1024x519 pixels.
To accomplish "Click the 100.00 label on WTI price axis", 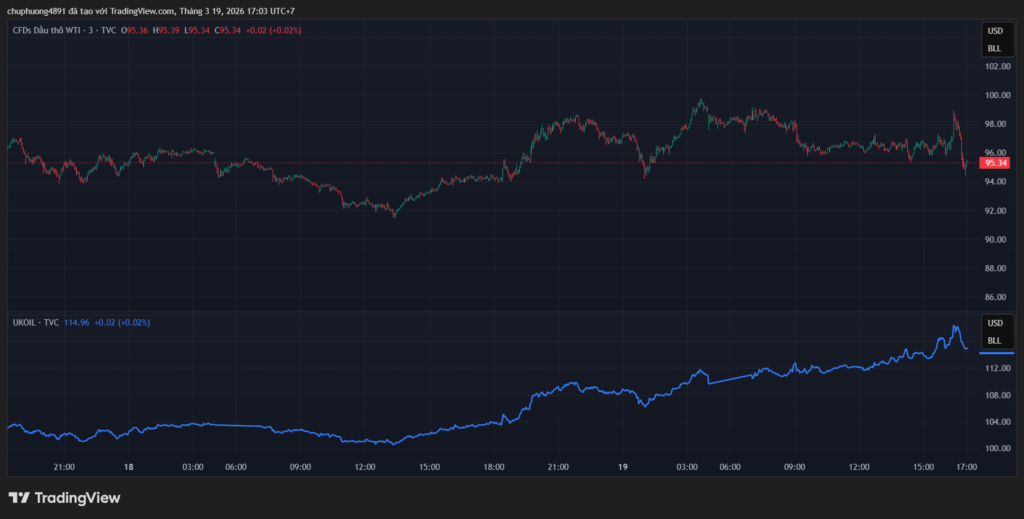I will click(995, 96).
